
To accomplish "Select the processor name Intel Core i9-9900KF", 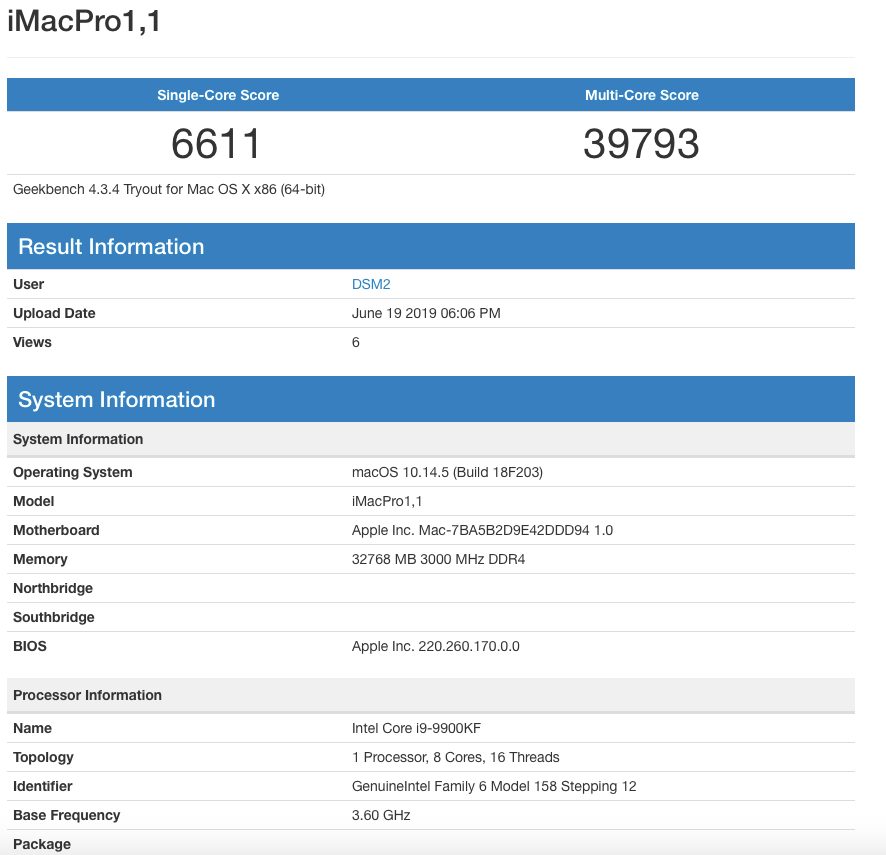I will (416, 728).
